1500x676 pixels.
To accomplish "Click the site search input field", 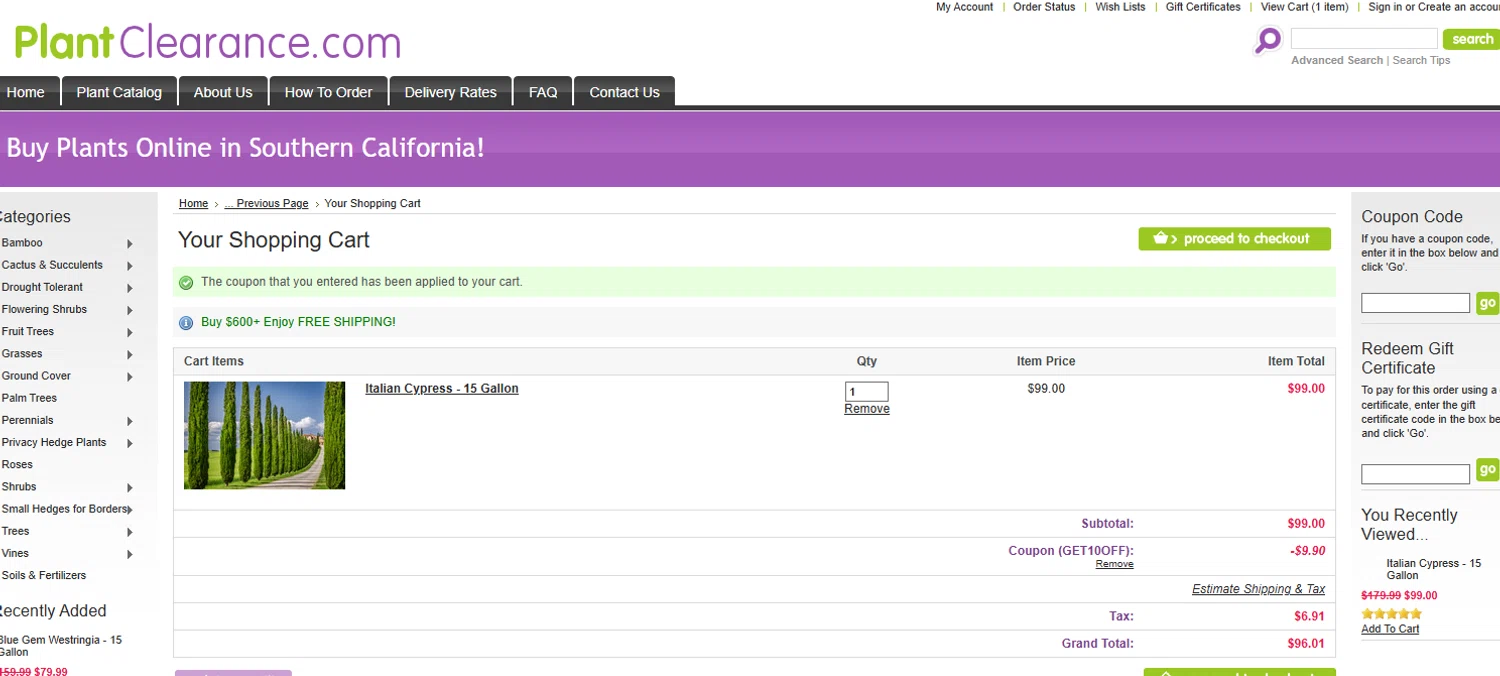I will [x=1364, y=39].
